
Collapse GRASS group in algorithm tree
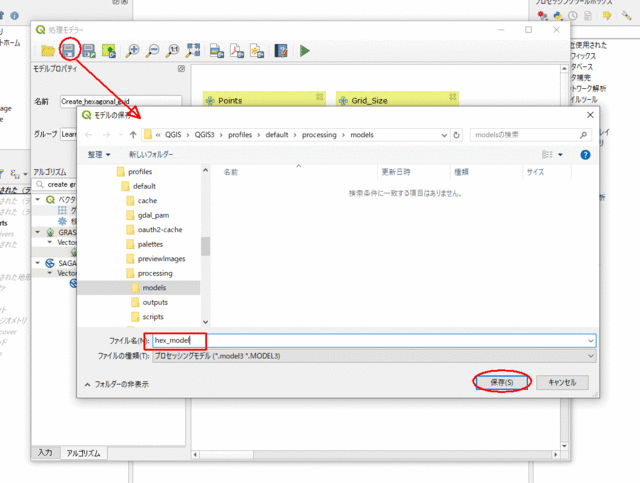tap(38, 232)
